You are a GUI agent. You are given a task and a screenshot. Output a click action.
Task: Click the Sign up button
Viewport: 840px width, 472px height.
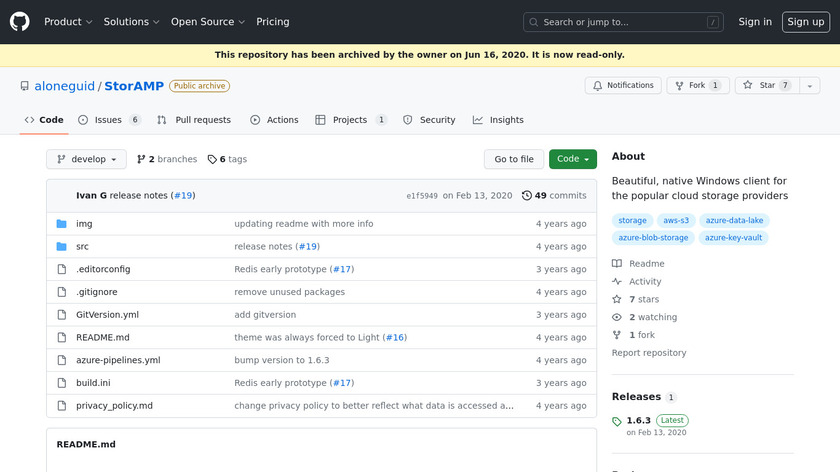[x=805, y=21]
